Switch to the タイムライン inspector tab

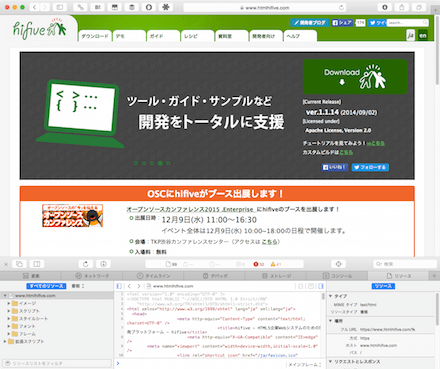coord(153,276)
